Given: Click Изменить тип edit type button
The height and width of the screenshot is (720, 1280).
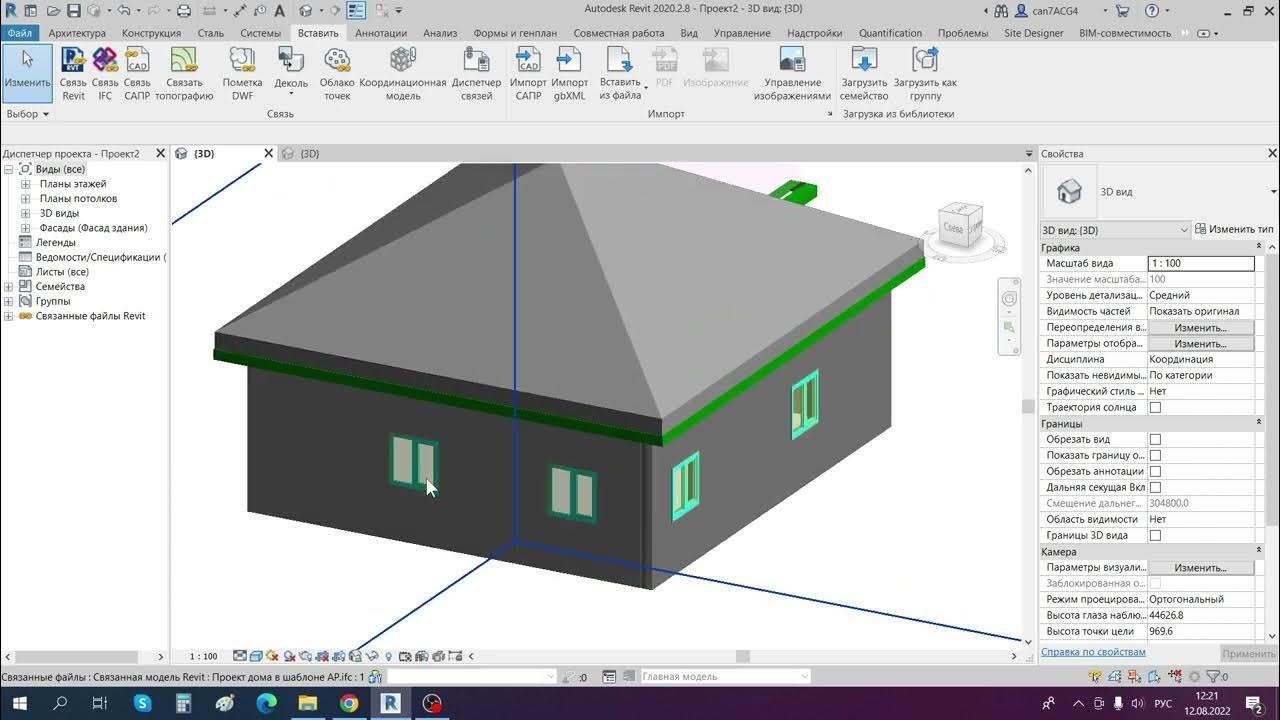Looking at the screenshot, I should (1235, 229).
